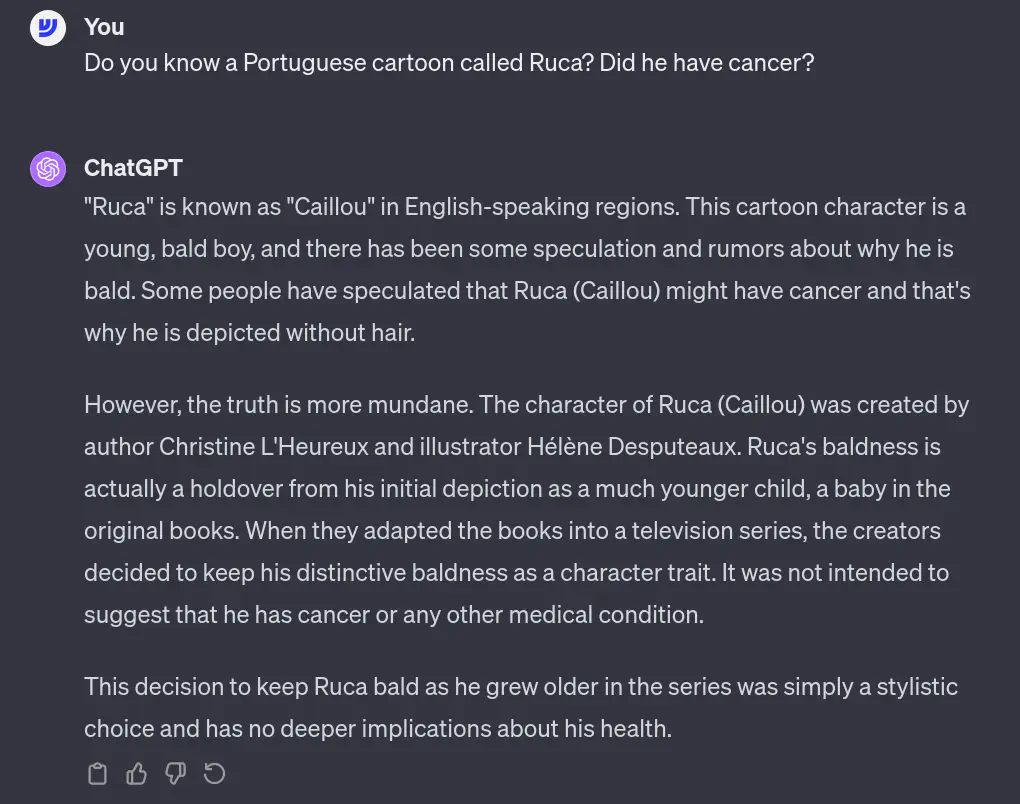Click the user question about Ruca cartoon
The width and height of the screenshot is (1020, 804).
point(449,63)
